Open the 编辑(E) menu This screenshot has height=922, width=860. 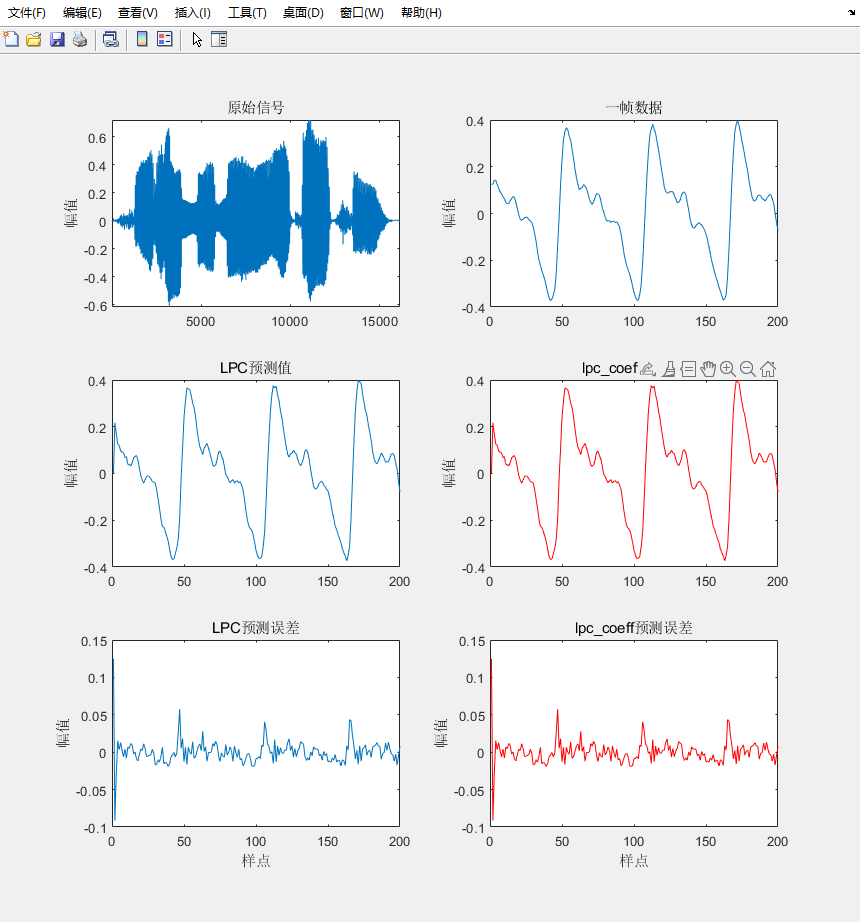click(82, 12)
